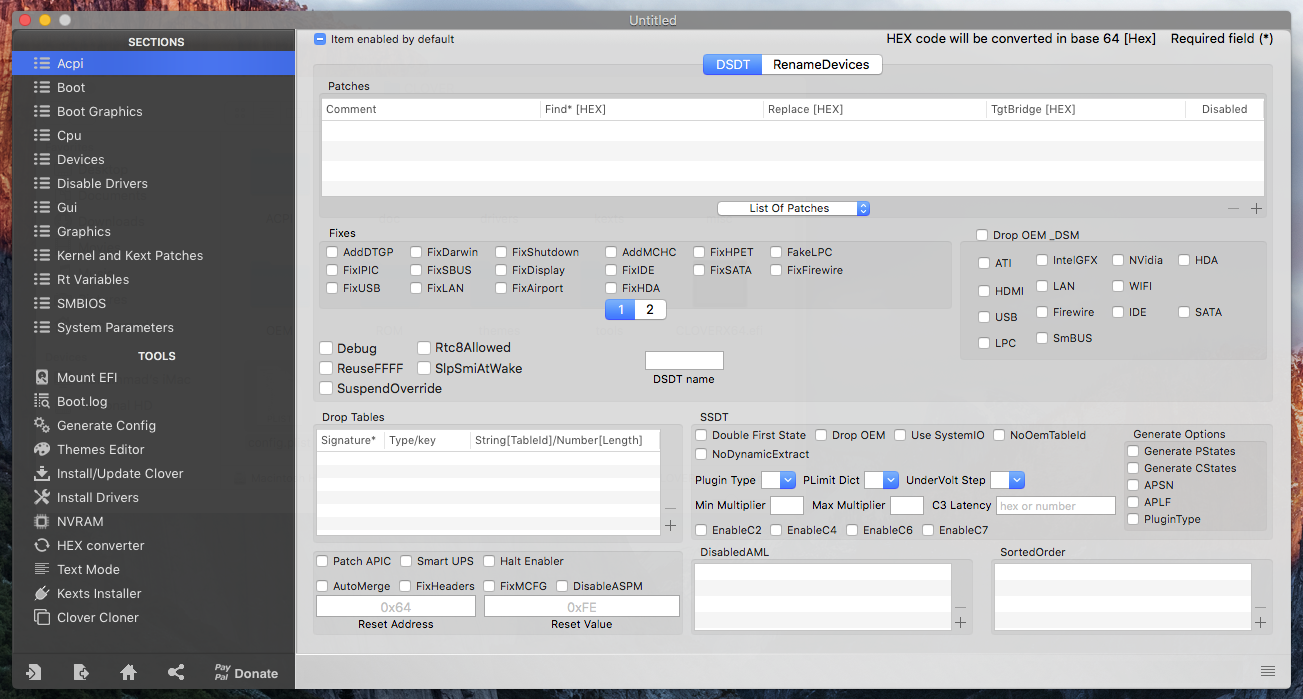
Task: Enable the Debug checkbox
Action: (x=326, y=348)
